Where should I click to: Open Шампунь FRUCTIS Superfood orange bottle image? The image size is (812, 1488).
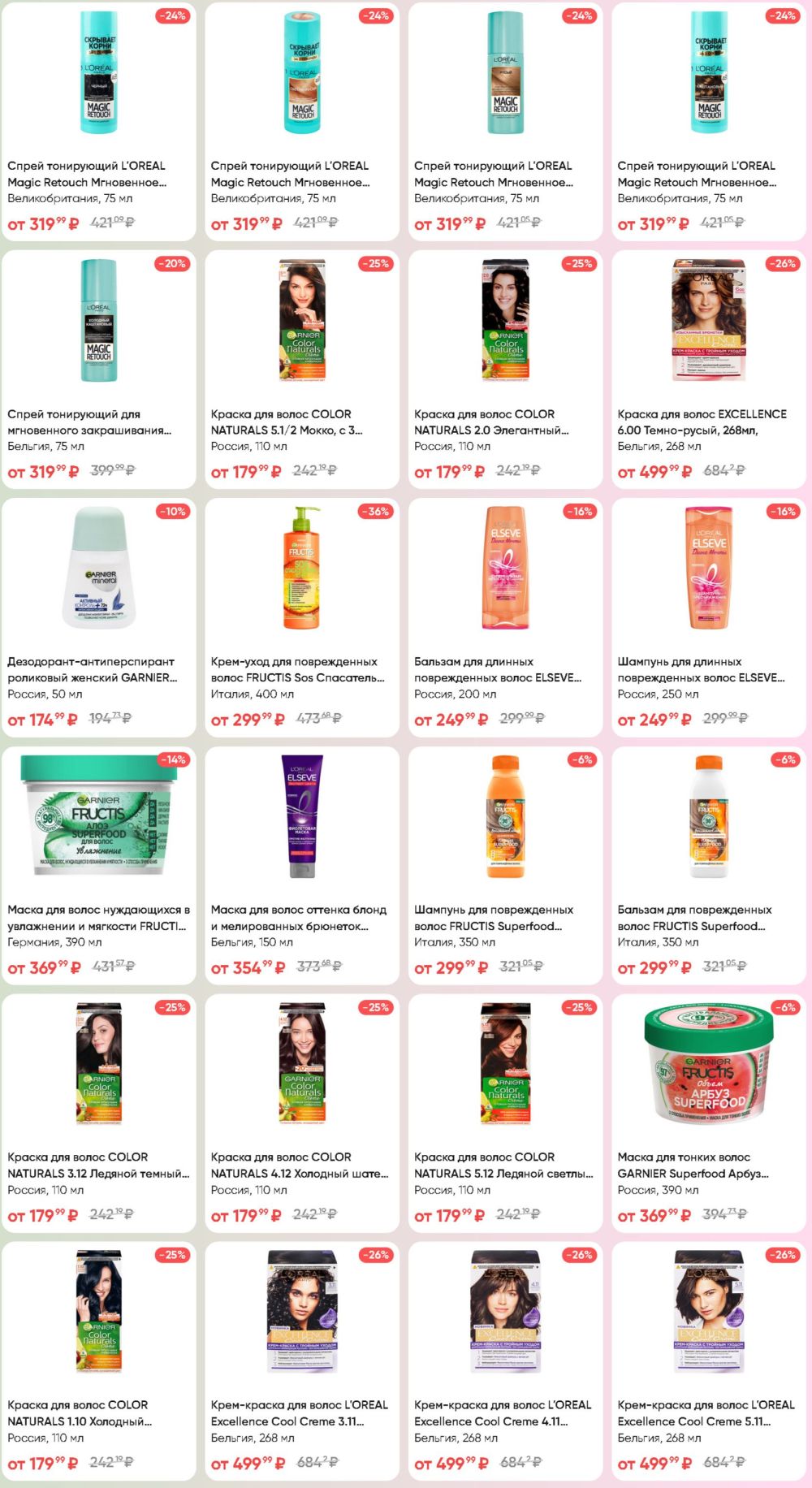point(505,815)
